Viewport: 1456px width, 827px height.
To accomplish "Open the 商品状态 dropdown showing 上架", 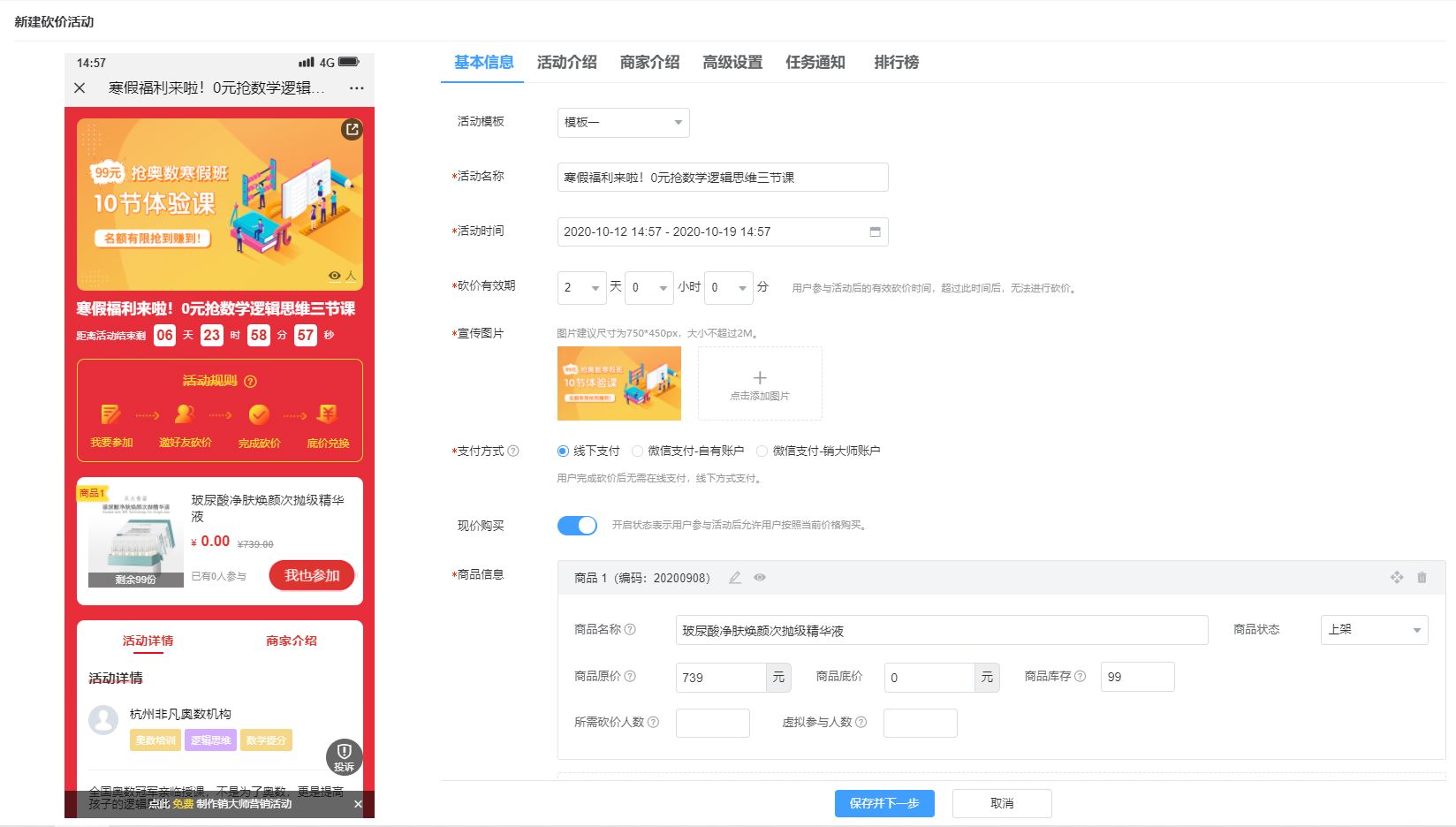I will 1374,630.
